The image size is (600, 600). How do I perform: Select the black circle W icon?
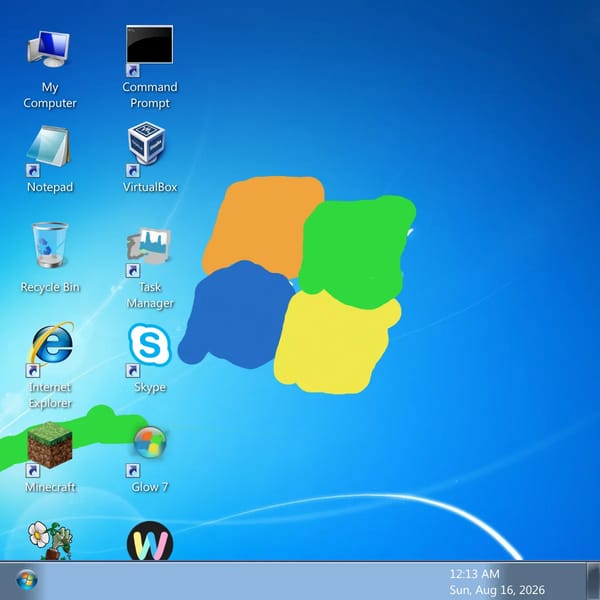pos(150,541)
